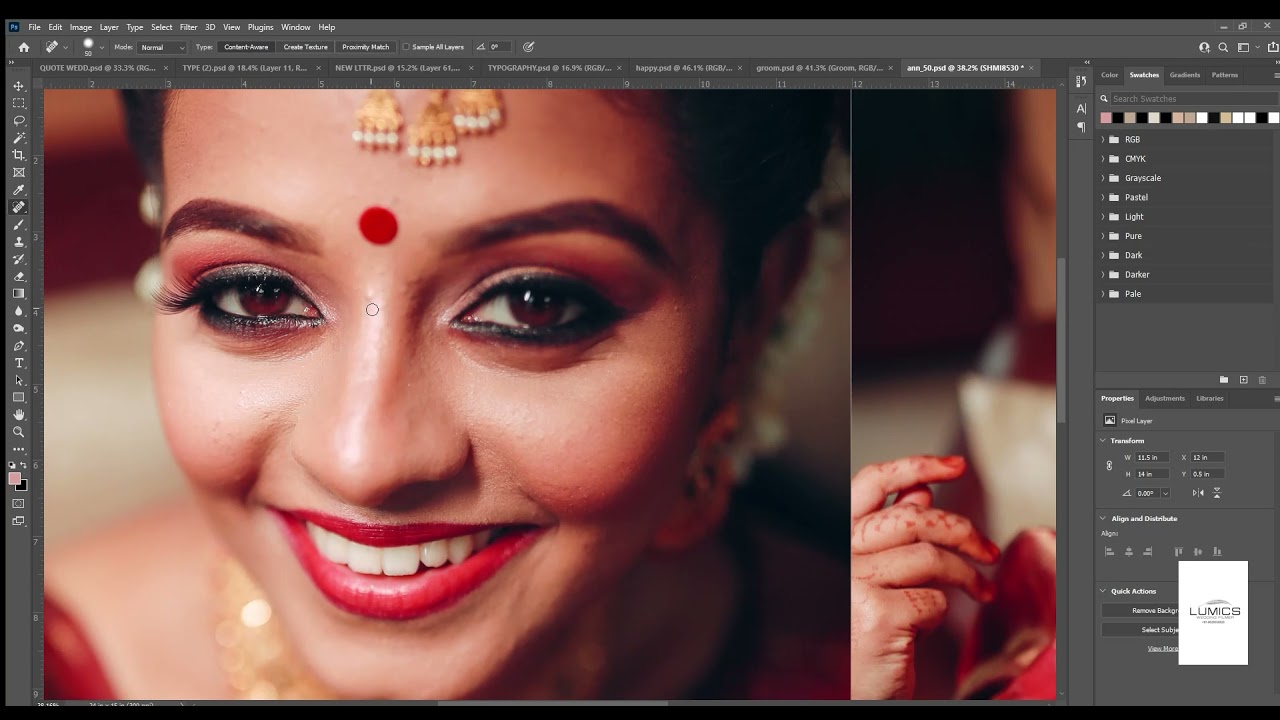The height and width of the screenshot is (720, 1280).
Task: Toggle pressure for size icon in options bar
Action: point(529,47)
